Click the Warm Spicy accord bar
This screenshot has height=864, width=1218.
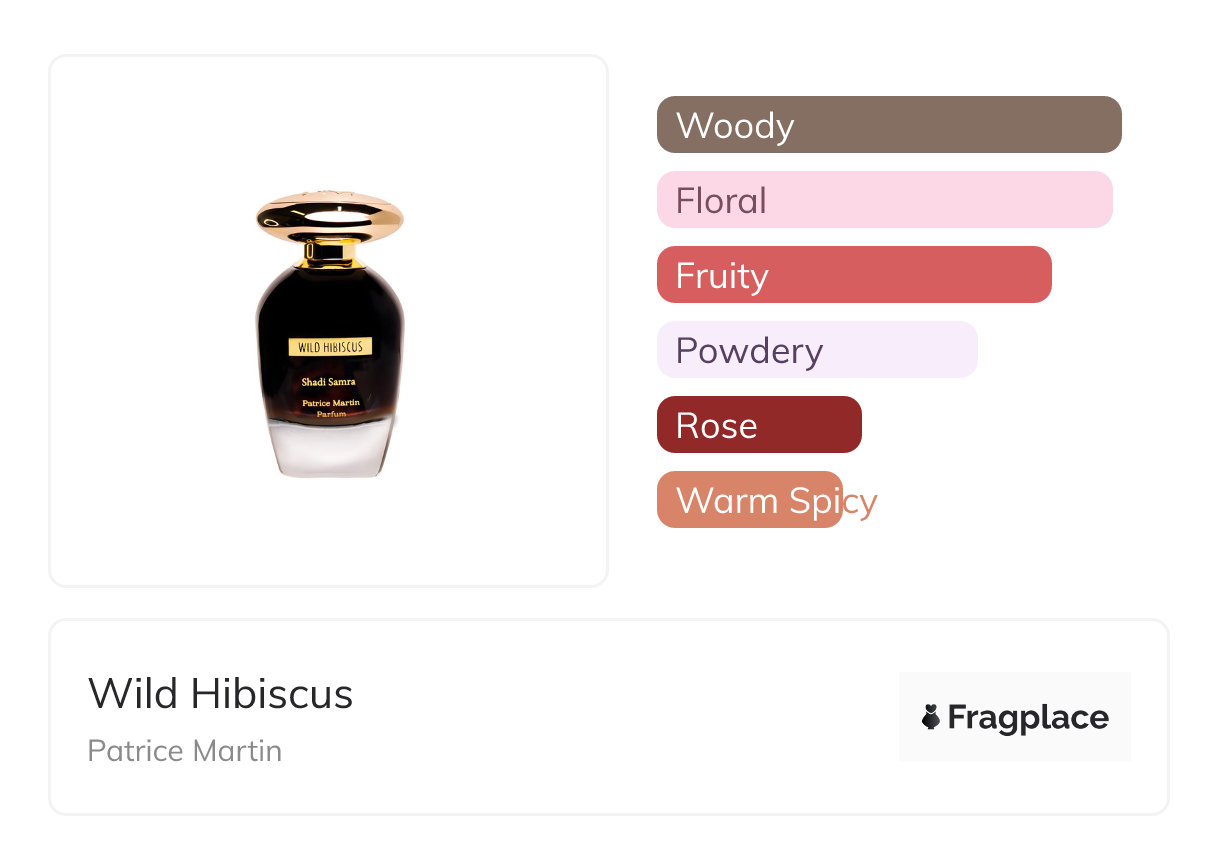click(750, 500)
